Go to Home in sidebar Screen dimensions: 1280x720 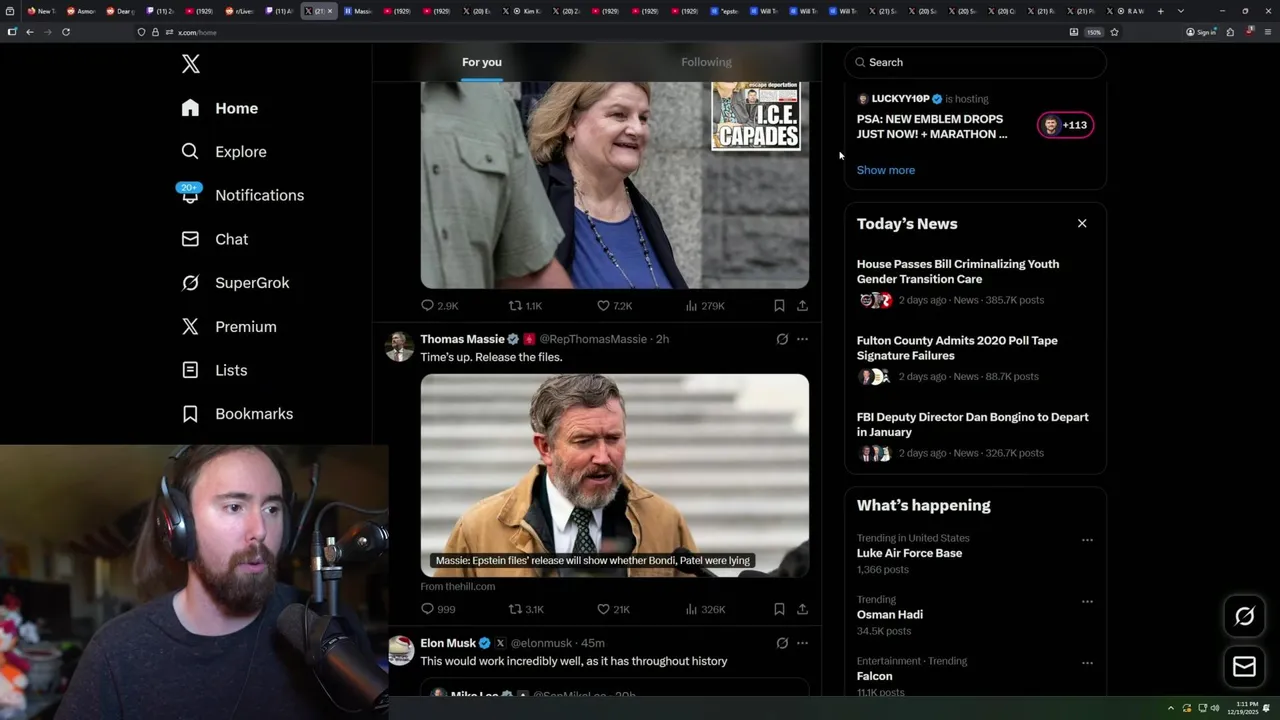click(220, 108)
